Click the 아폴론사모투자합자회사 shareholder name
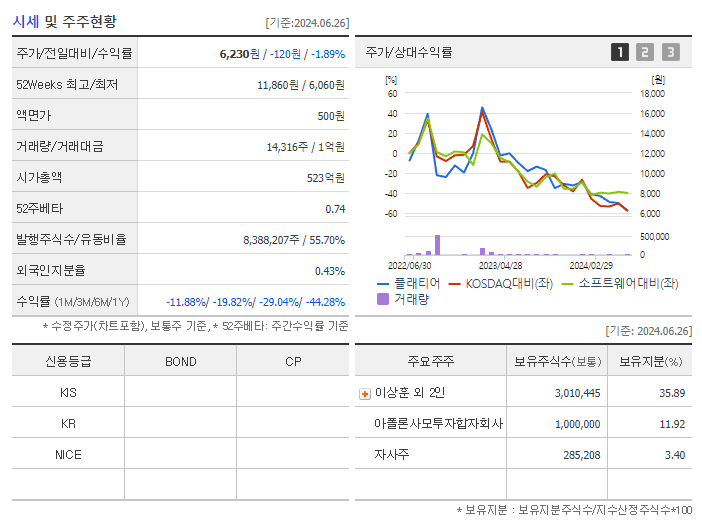Viewport: 702px width, 525px height. (439, 423)
